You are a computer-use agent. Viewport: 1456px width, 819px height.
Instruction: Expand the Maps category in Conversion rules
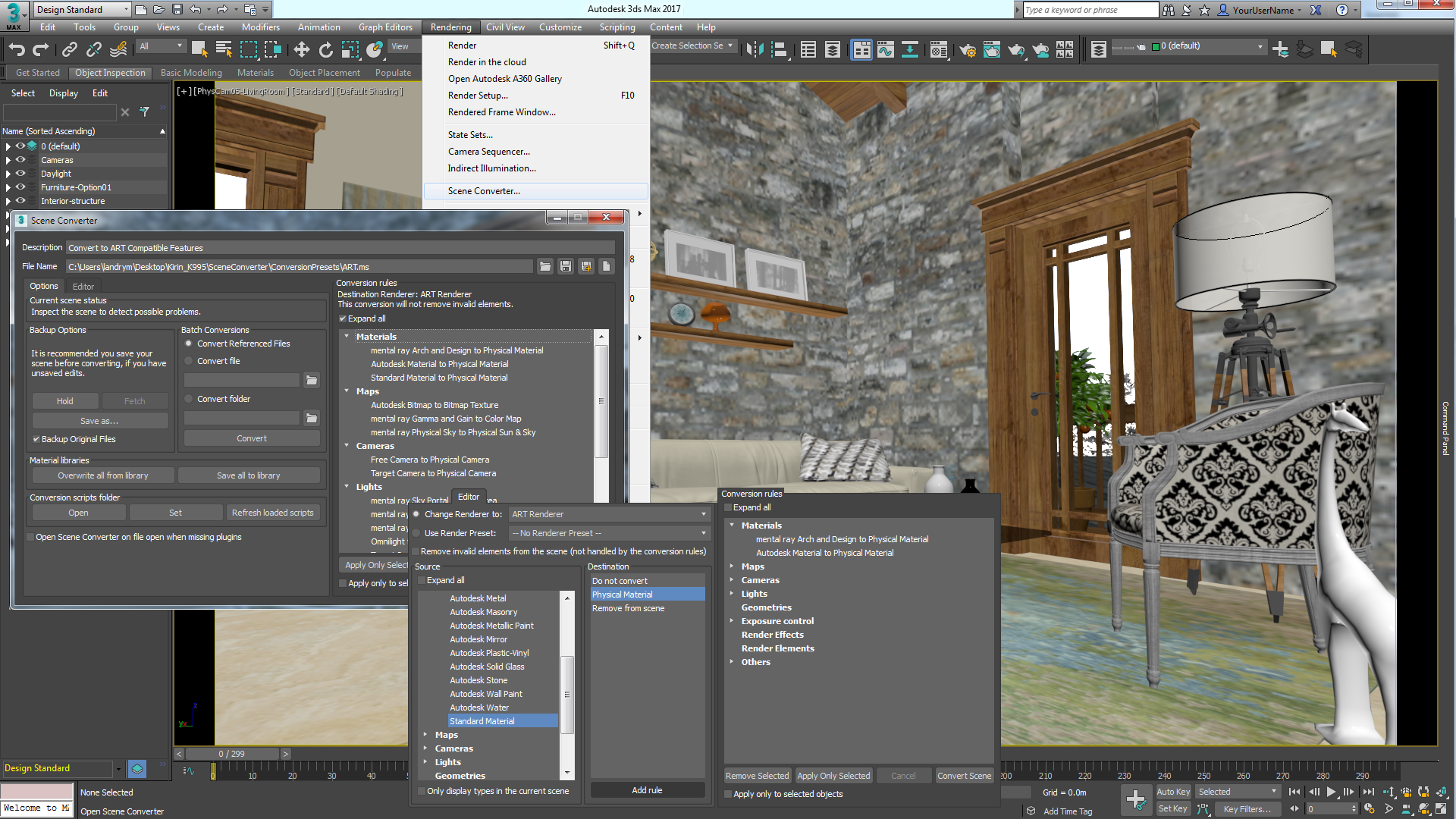[732, 566]
